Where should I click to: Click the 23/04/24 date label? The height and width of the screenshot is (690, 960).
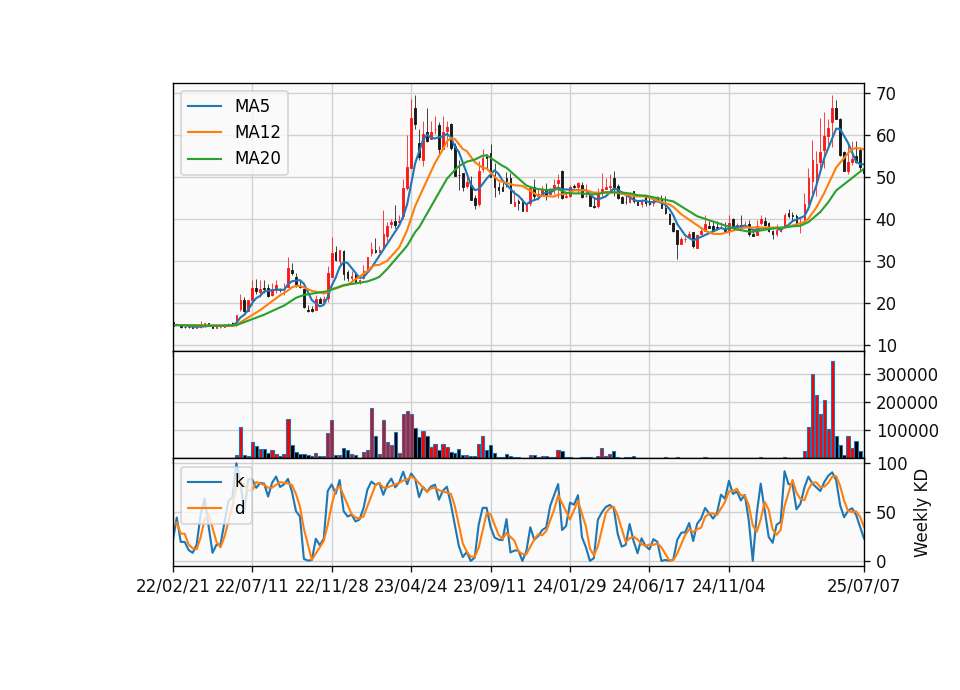(411, 586)
